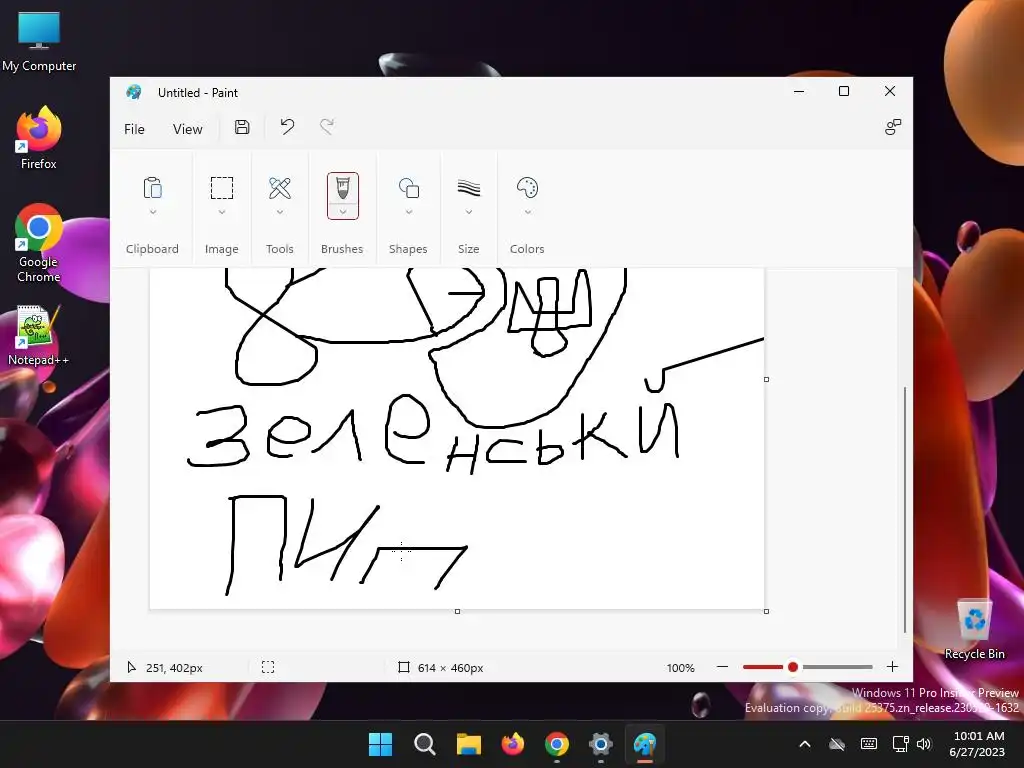Screen dimensions: 1024x768
Task: Click the zoom slider handle
Action: (793, 667)
